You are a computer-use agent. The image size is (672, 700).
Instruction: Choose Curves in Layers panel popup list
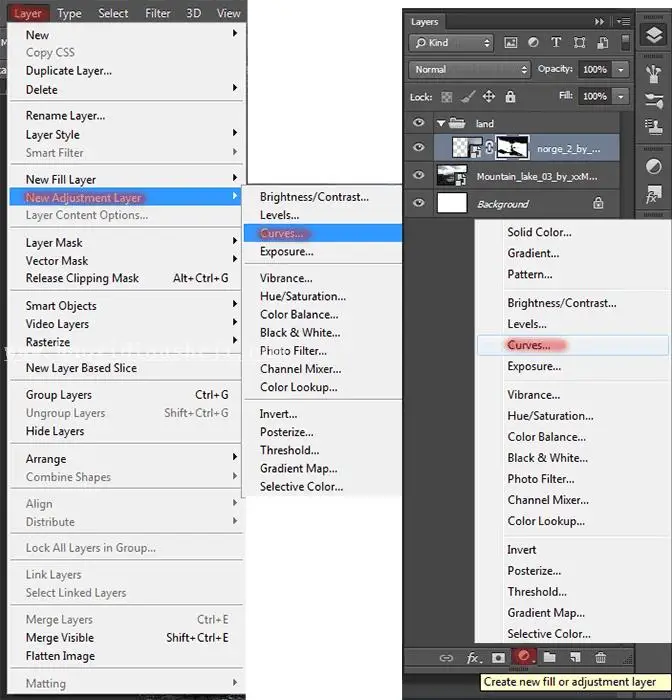click(x=573, y=345)
